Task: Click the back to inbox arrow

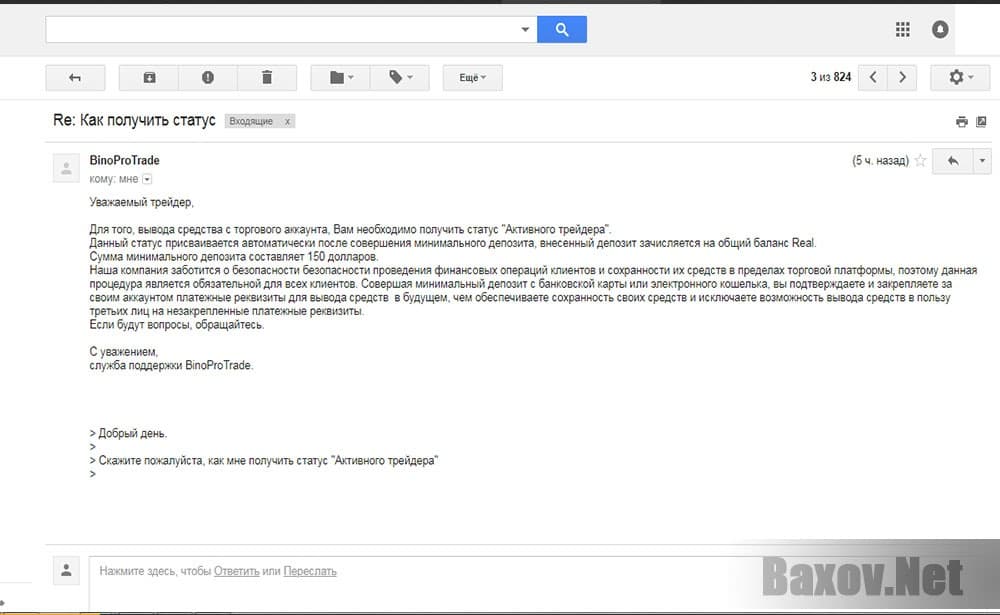Action: tap(74, 77)
